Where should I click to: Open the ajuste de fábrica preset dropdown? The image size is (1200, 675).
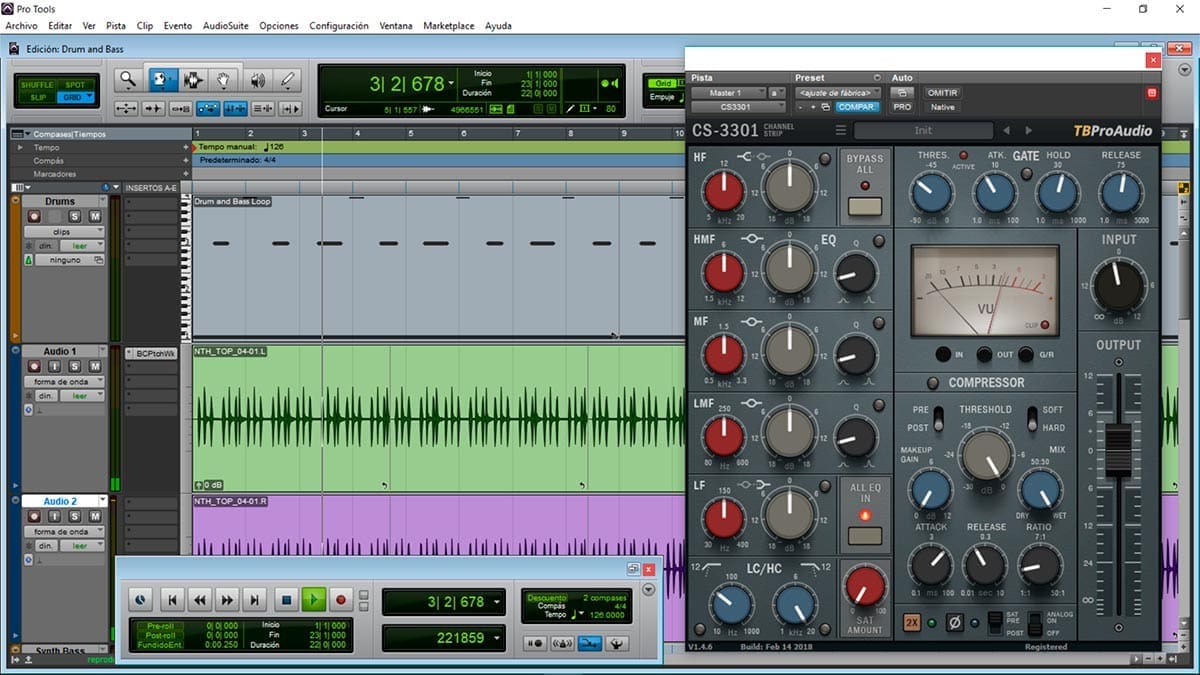[x=838, y=93]
